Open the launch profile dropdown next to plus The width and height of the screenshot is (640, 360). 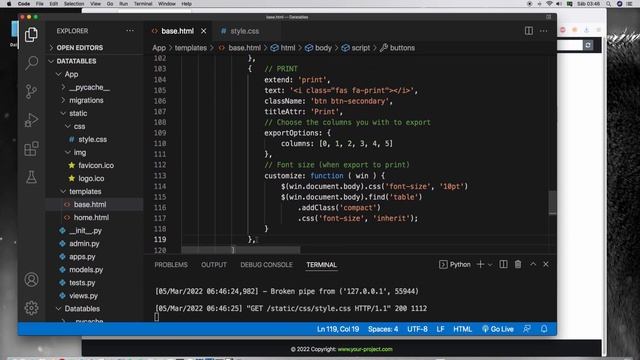pos(490,265)
